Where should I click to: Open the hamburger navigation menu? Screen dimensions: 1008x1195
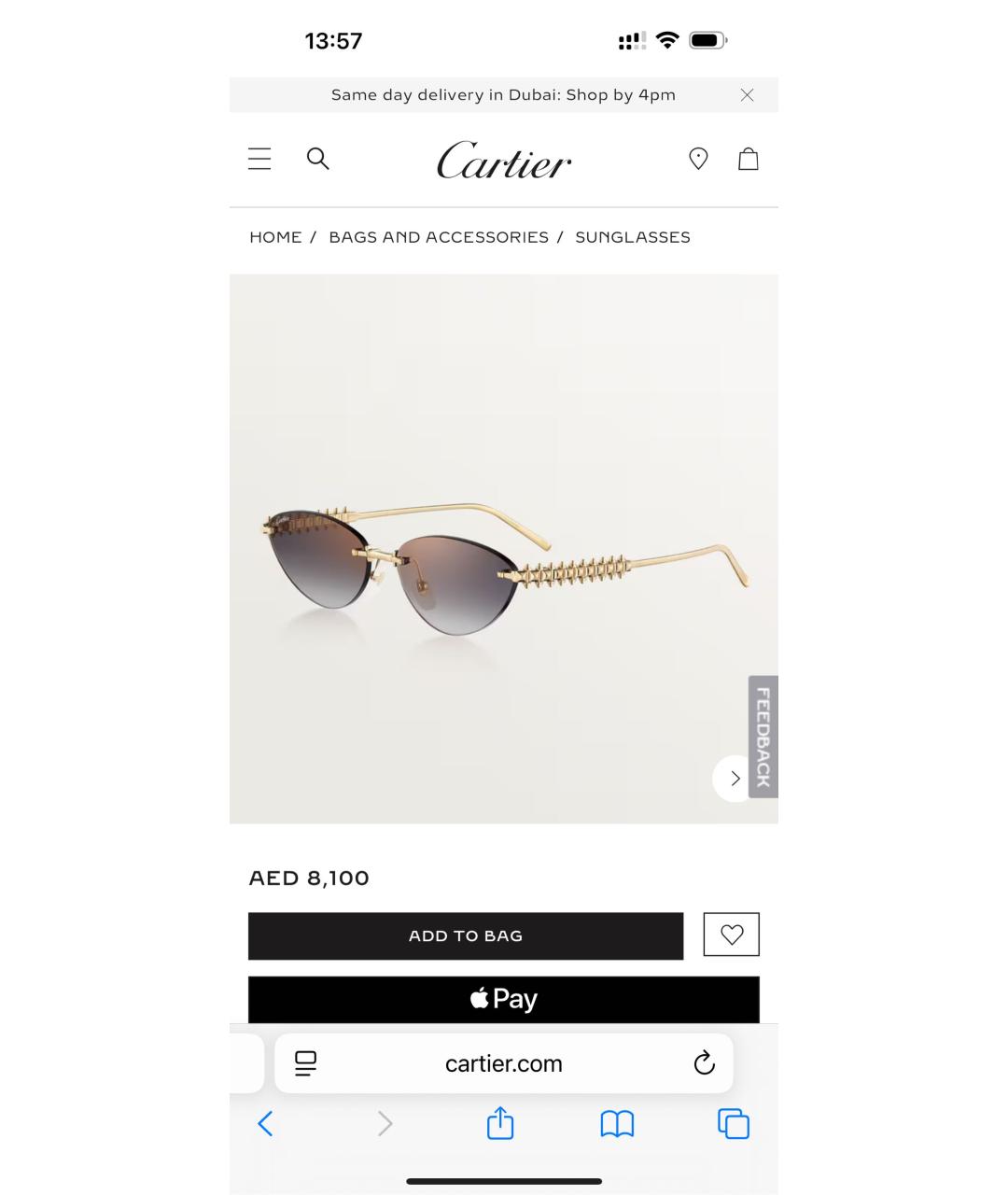tap(259, 159)
